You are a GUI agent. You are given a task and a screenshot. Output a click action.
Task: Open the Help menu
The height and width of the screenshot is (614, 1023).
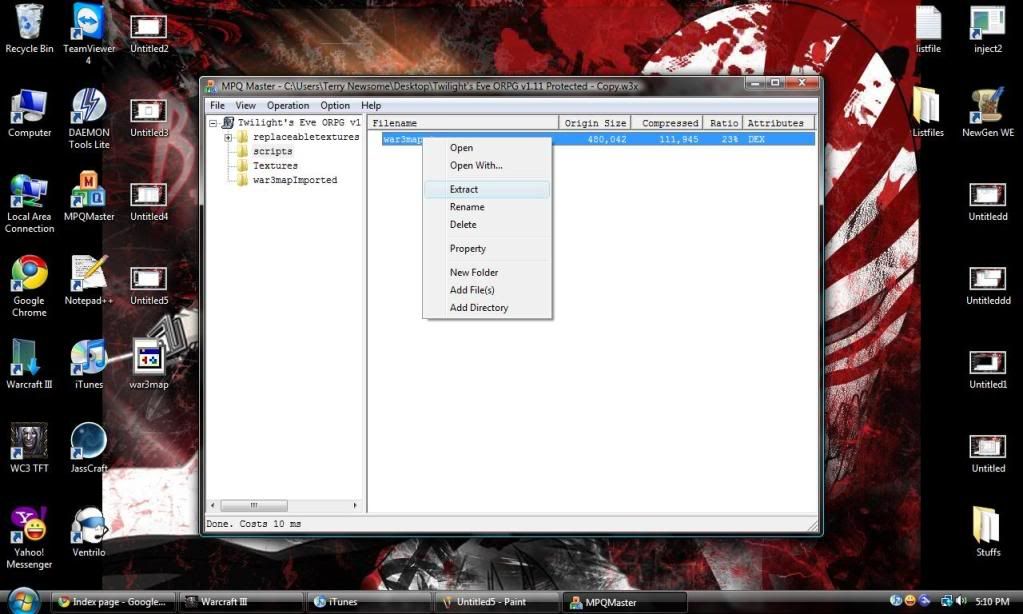tap(371, 106)
